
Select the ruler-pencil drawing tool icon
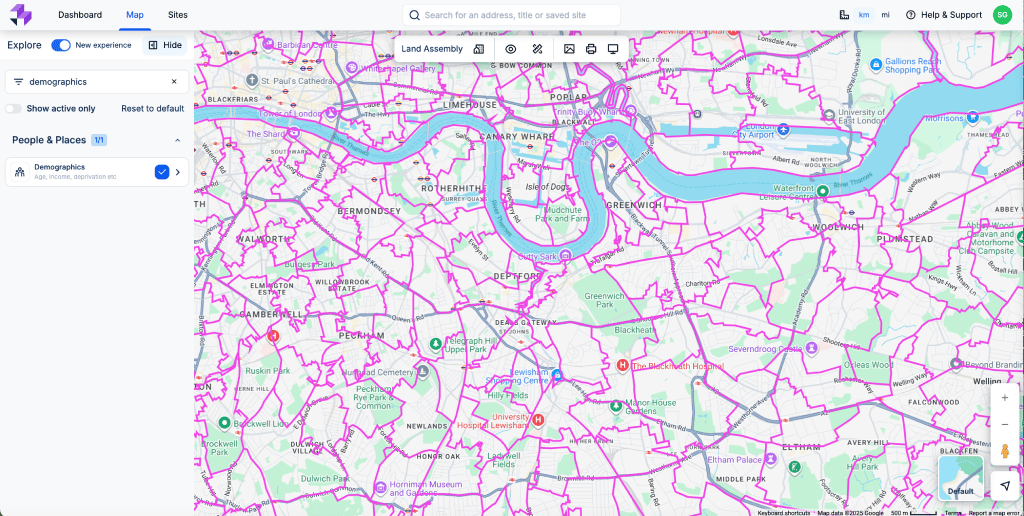tap(537, 49)
